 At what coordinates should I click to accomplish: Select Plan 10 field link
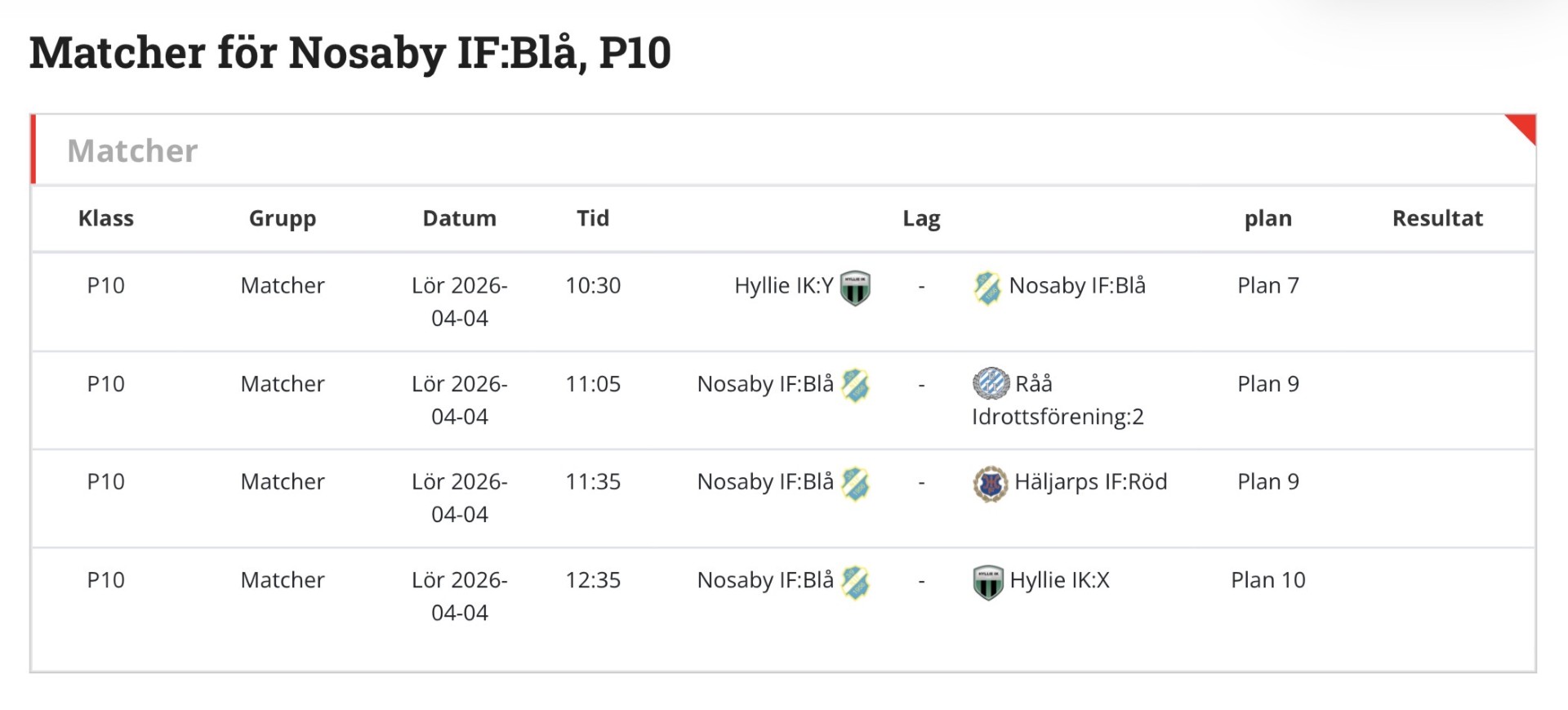coord(1267,580)
